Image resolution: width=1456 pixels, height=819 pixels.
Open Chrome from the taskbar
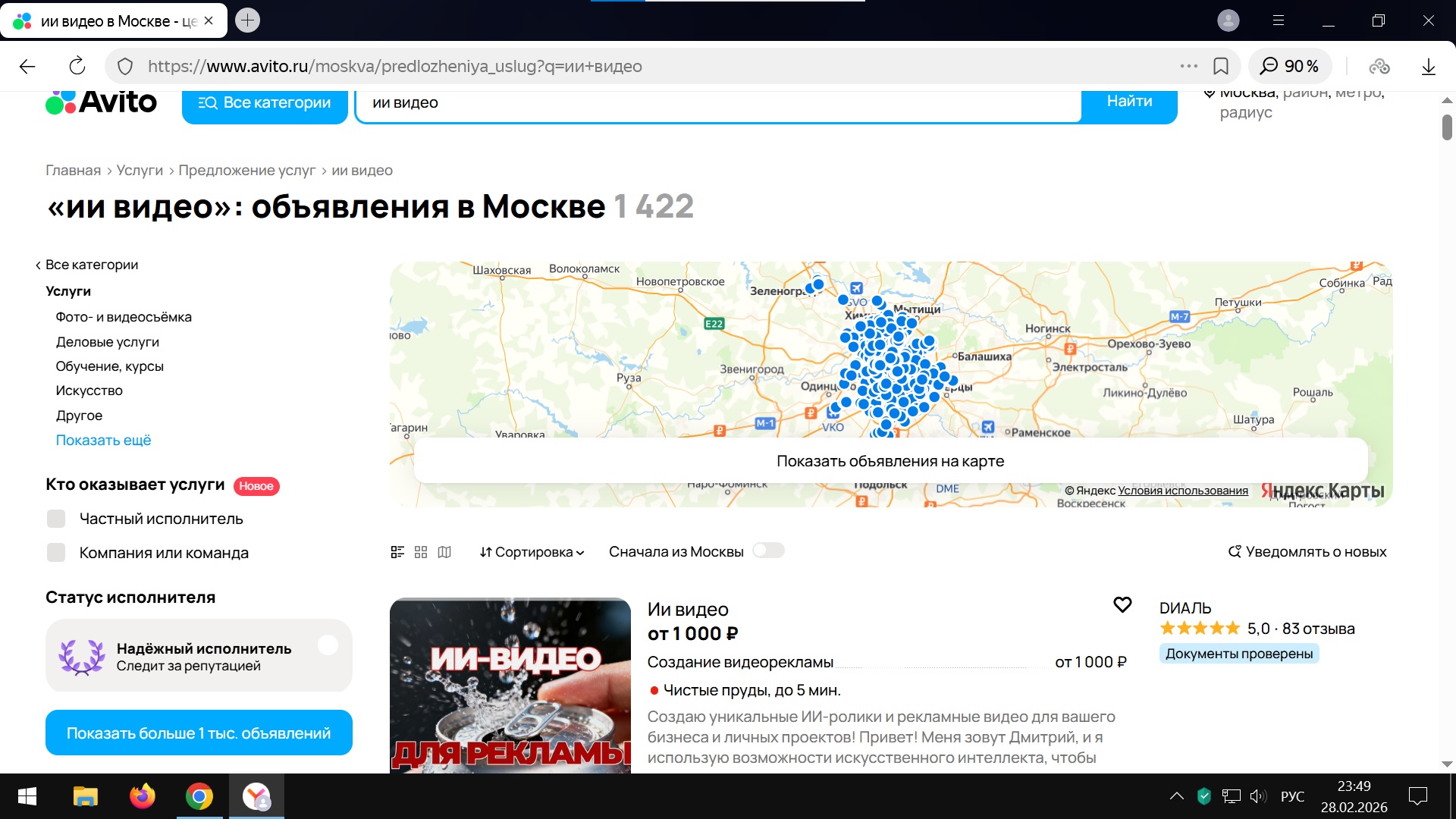199,796
